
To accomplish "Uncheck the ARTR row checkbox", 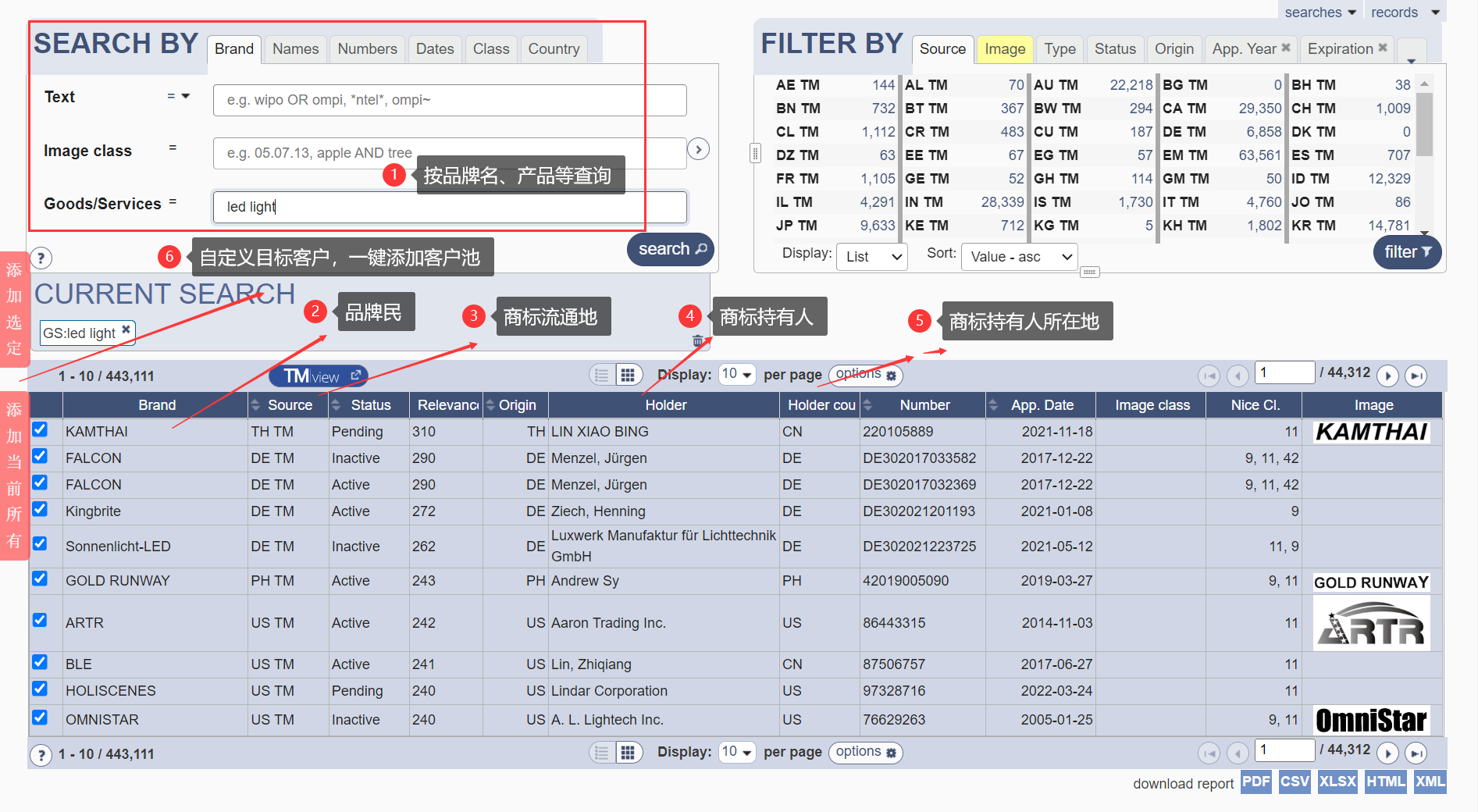I will click(40, 620).
